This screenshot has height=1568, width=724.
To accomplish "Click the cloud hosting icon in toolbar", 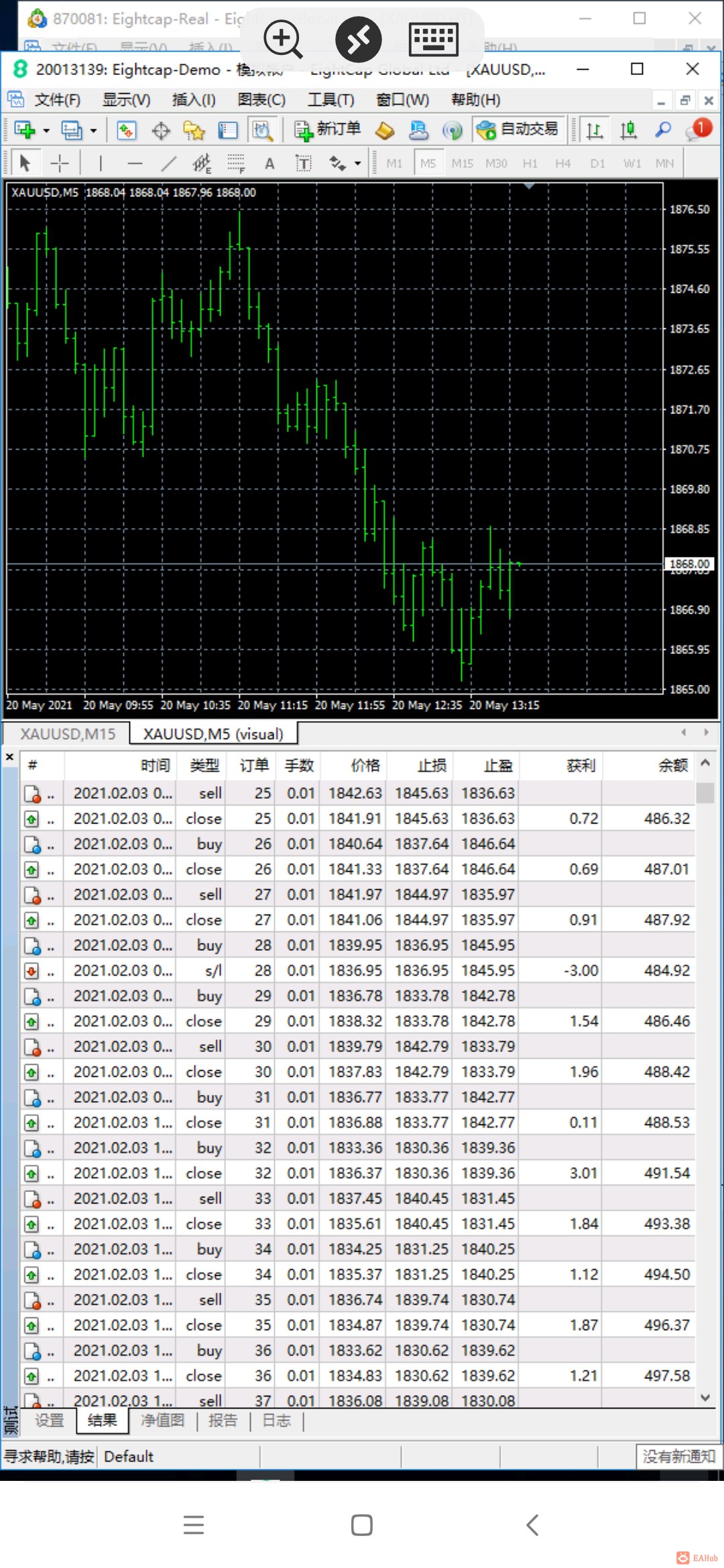I will click(419, 130).
